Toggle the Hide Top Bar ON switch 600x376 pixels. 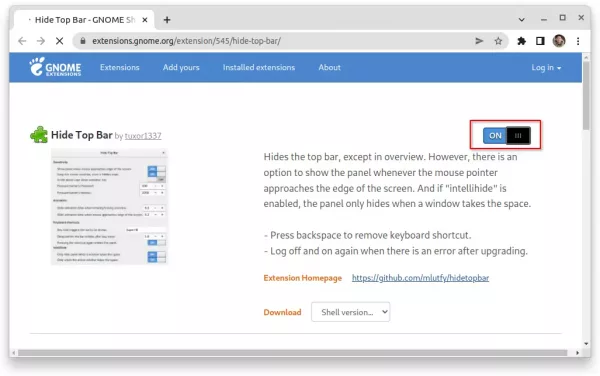(506, 135)
